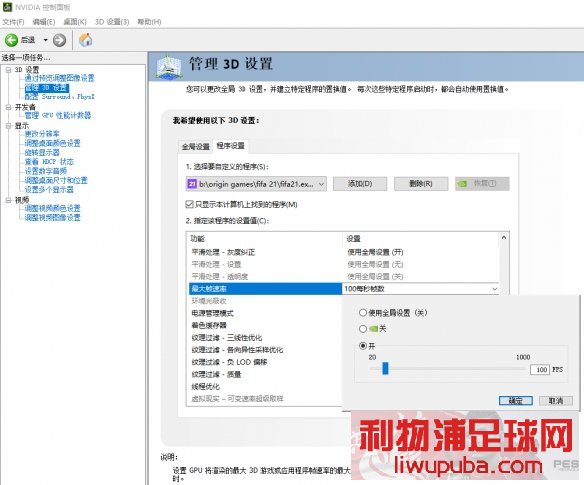584x485 pixels.
Task: Collapse the 显示 tree node
Action: click(x=9, y=126)
